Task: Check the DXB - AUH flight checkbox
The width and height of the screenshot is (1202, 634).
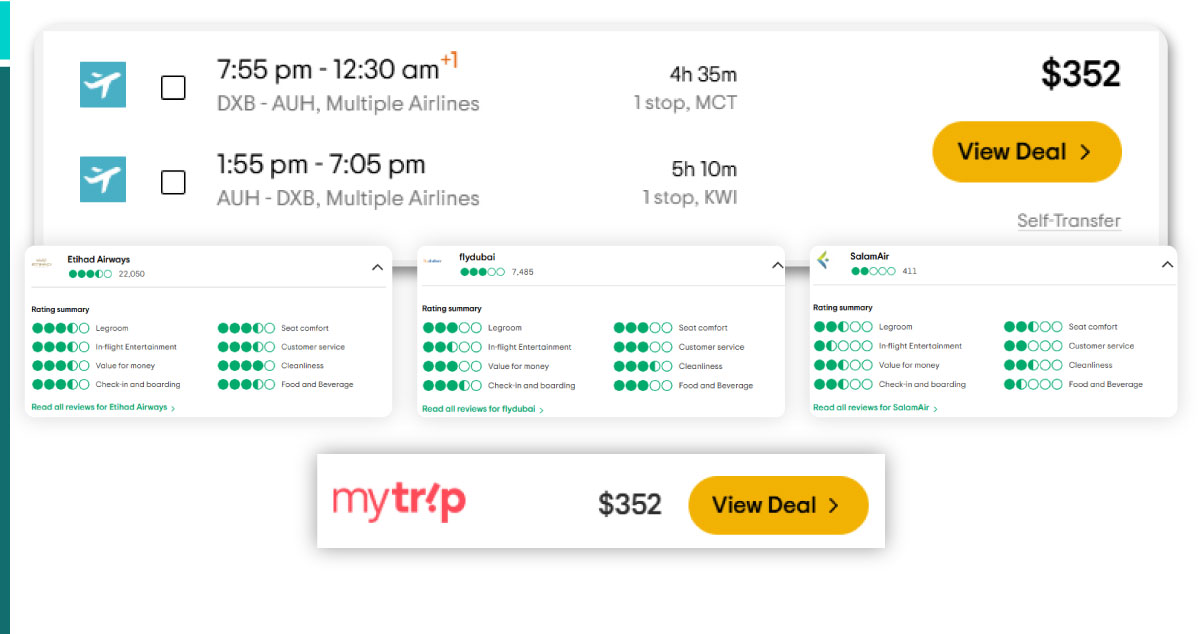Action: click(x=173, y=88)
